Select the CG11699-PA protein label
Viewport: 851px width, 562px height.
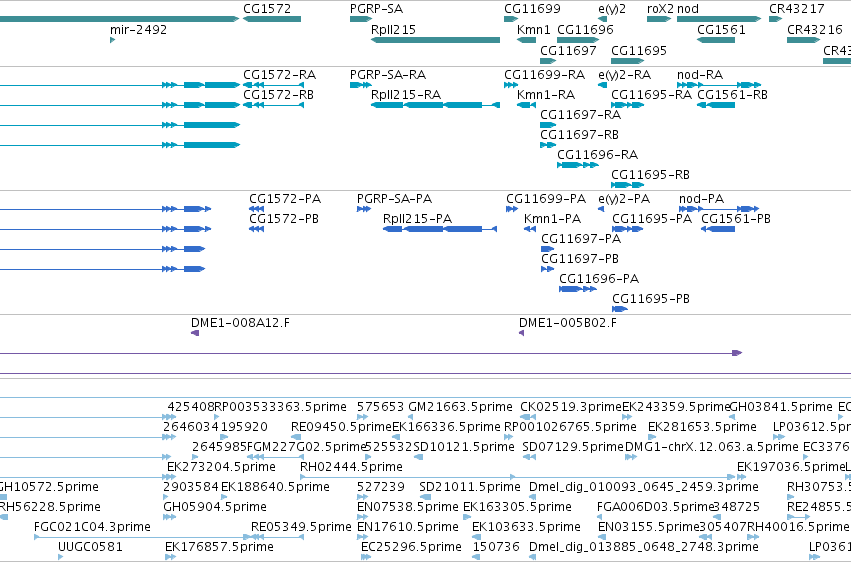pyautogui.click(x=546, y=199)
